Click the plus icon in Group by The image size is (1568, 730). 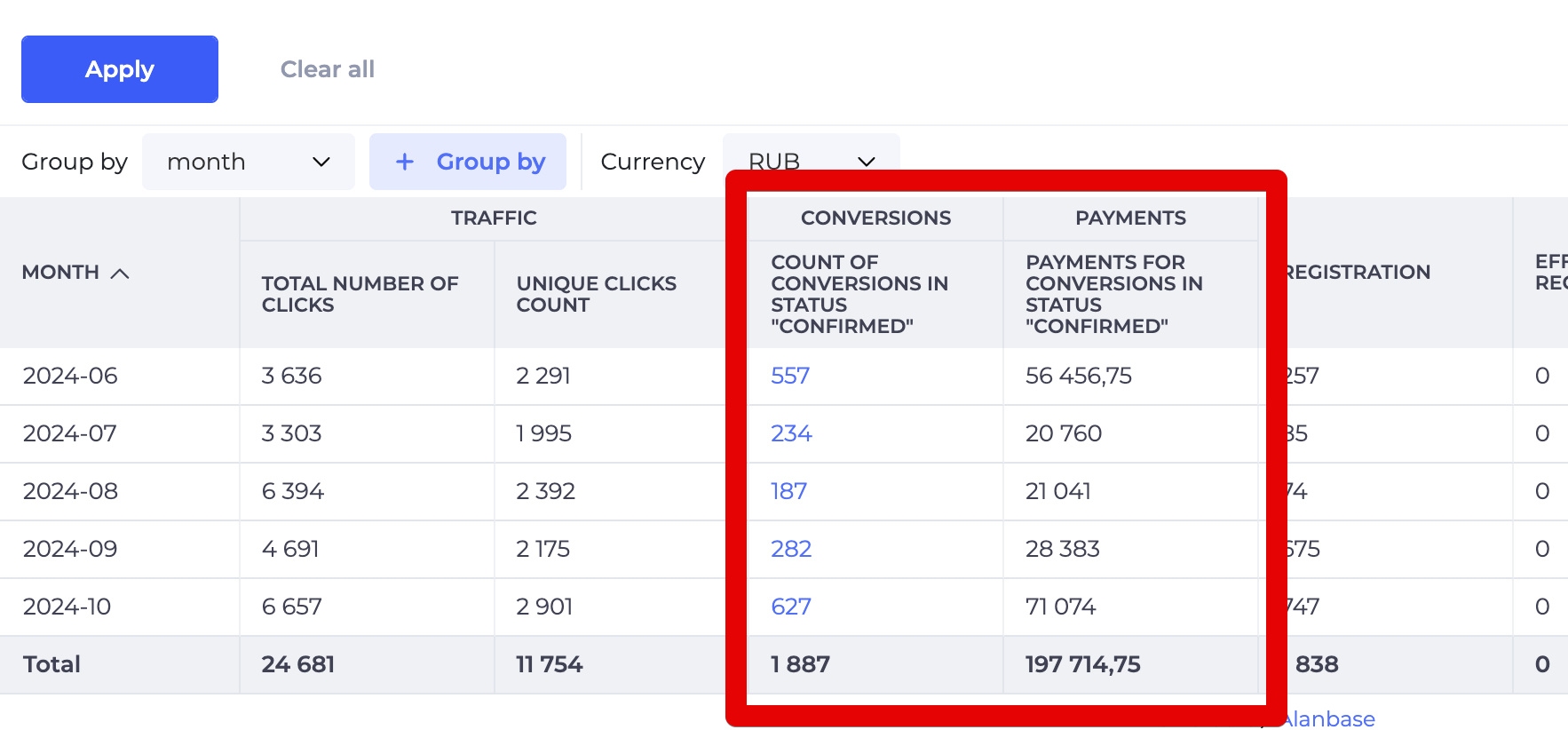pos(405,162)
